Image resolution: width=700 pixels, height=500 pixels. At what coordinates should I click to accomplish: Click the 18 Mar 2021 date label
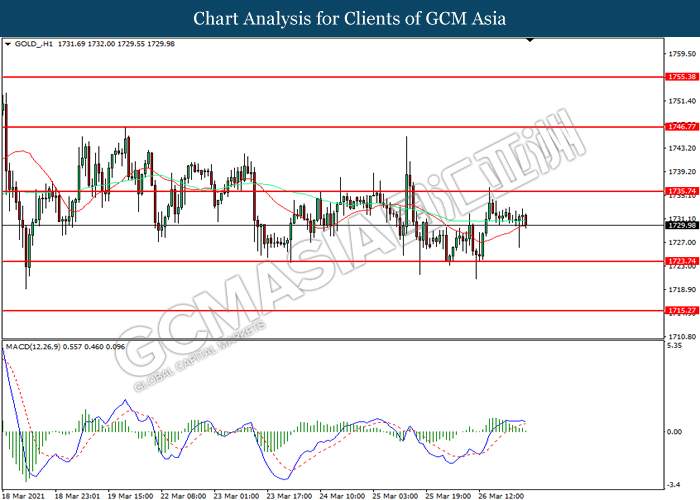(24, 496)
